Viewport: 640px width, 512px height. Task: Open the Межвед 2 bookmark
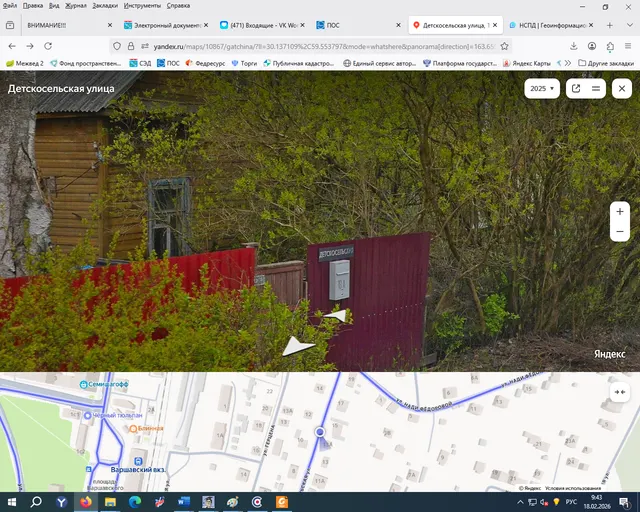tap(25, 63)
